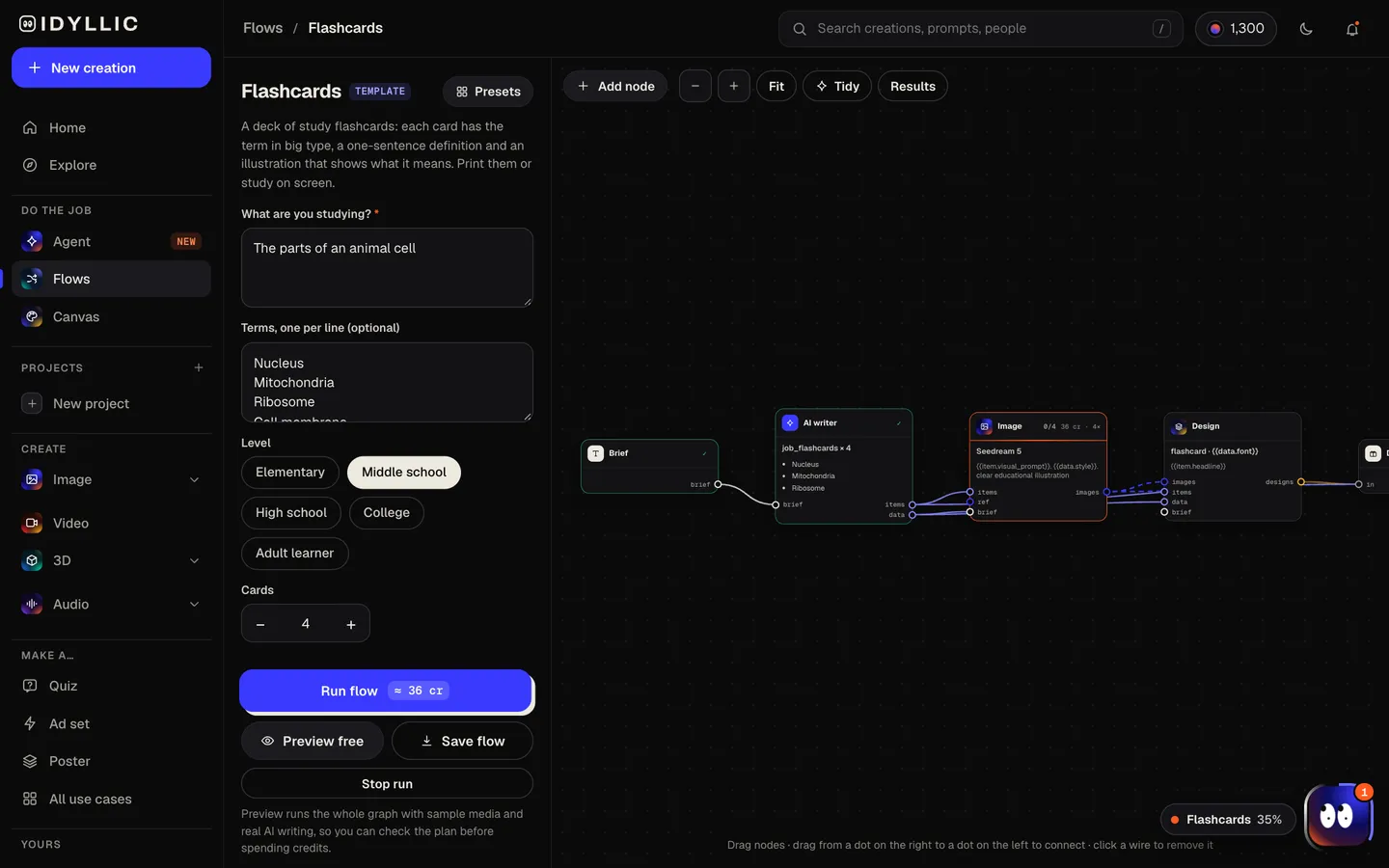This screenshot has width=1389, height=868.
Task: Go to Home in sidebar
Action: (x=111, y=127)
